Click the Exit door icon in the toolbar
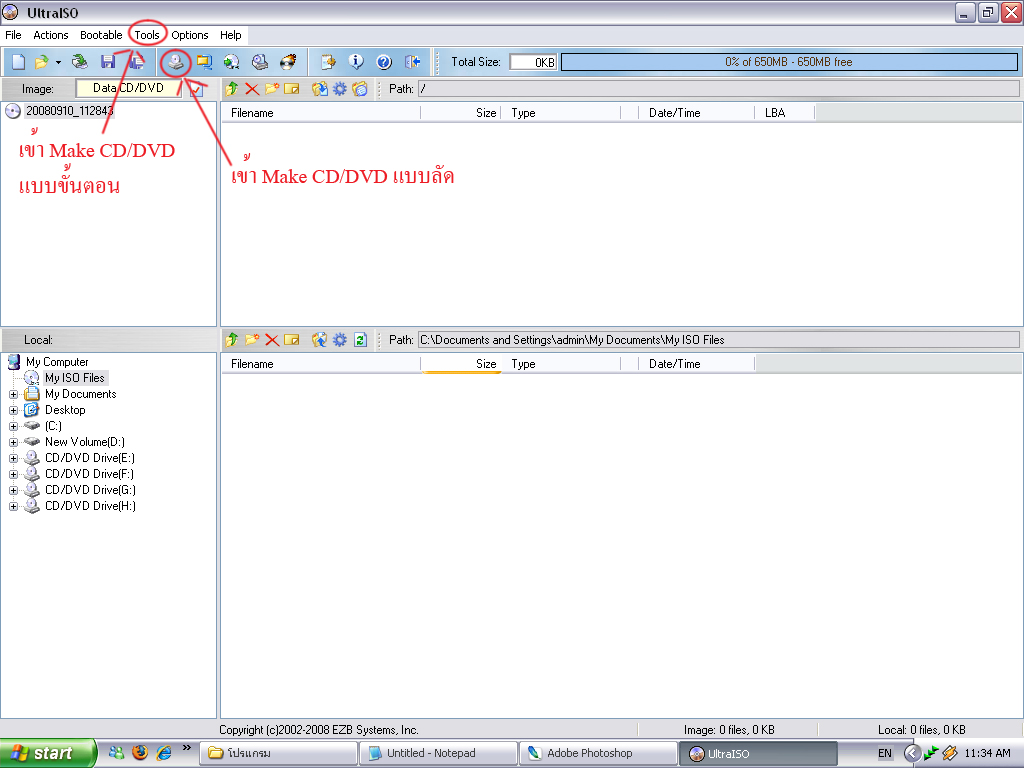This screenshot has width=1024, height=768. [412, 62]
